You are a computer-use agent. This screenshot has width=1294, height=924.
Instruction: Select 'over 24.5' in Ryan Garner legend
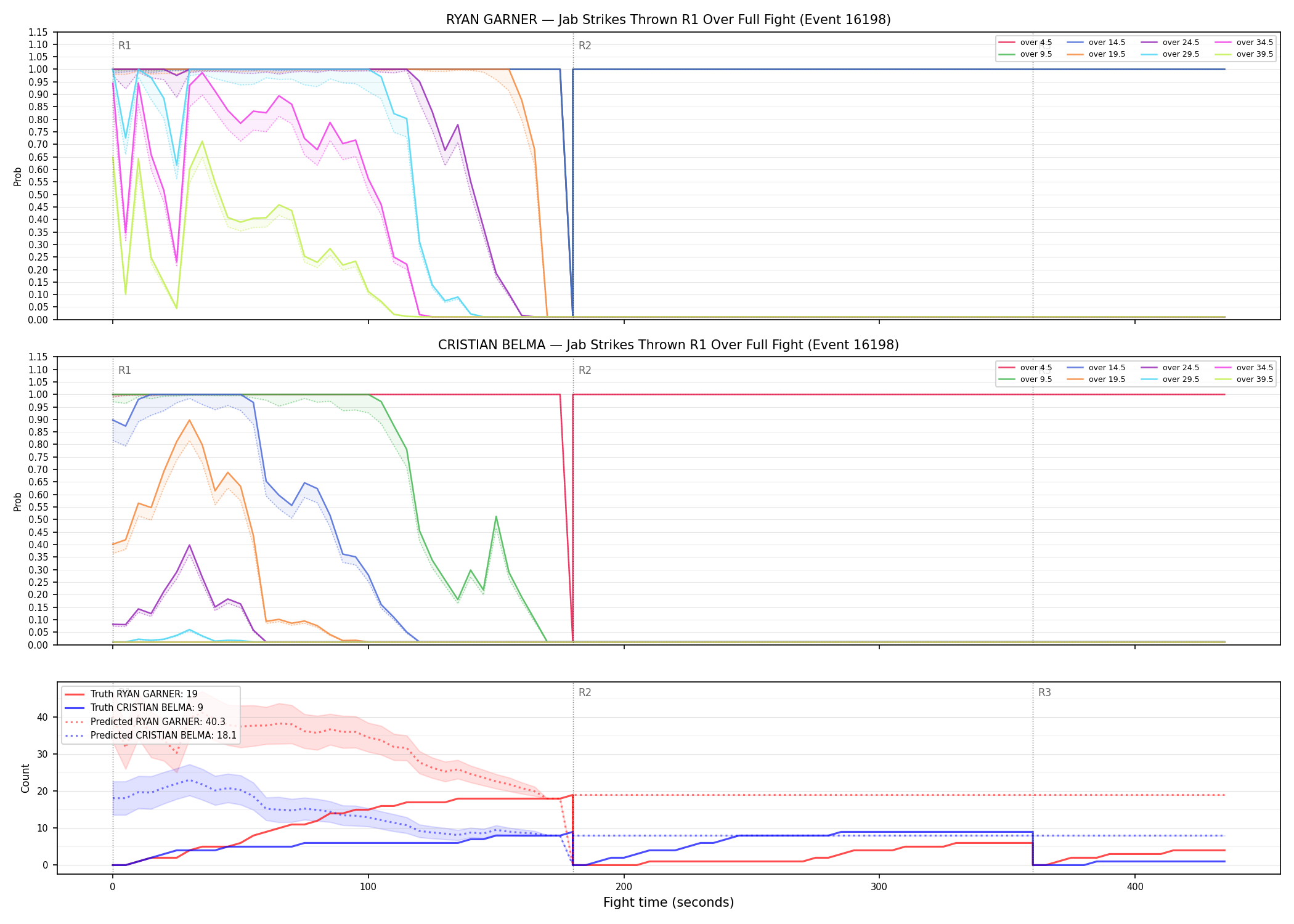(1170, 43)
